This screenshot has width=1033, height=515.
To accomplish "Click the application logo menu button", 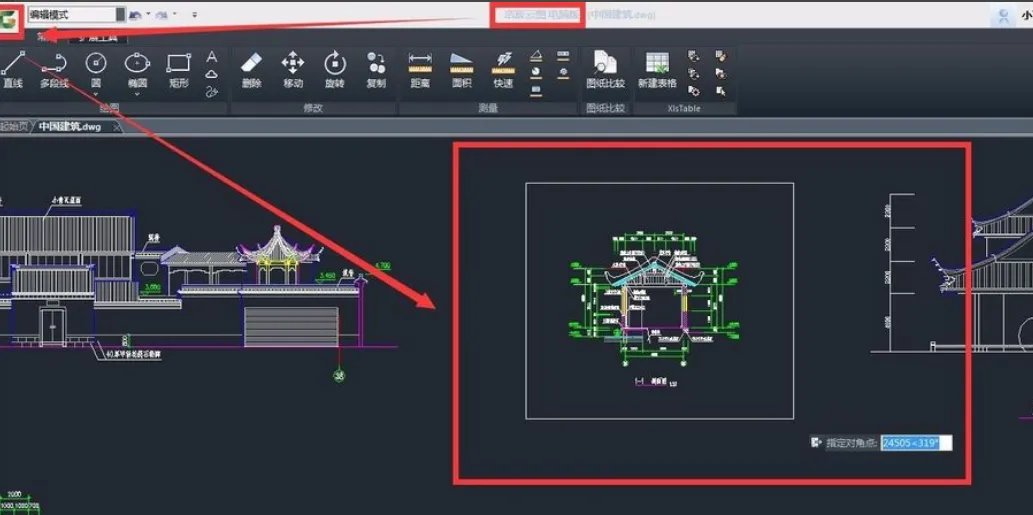I will coord(12,17).
